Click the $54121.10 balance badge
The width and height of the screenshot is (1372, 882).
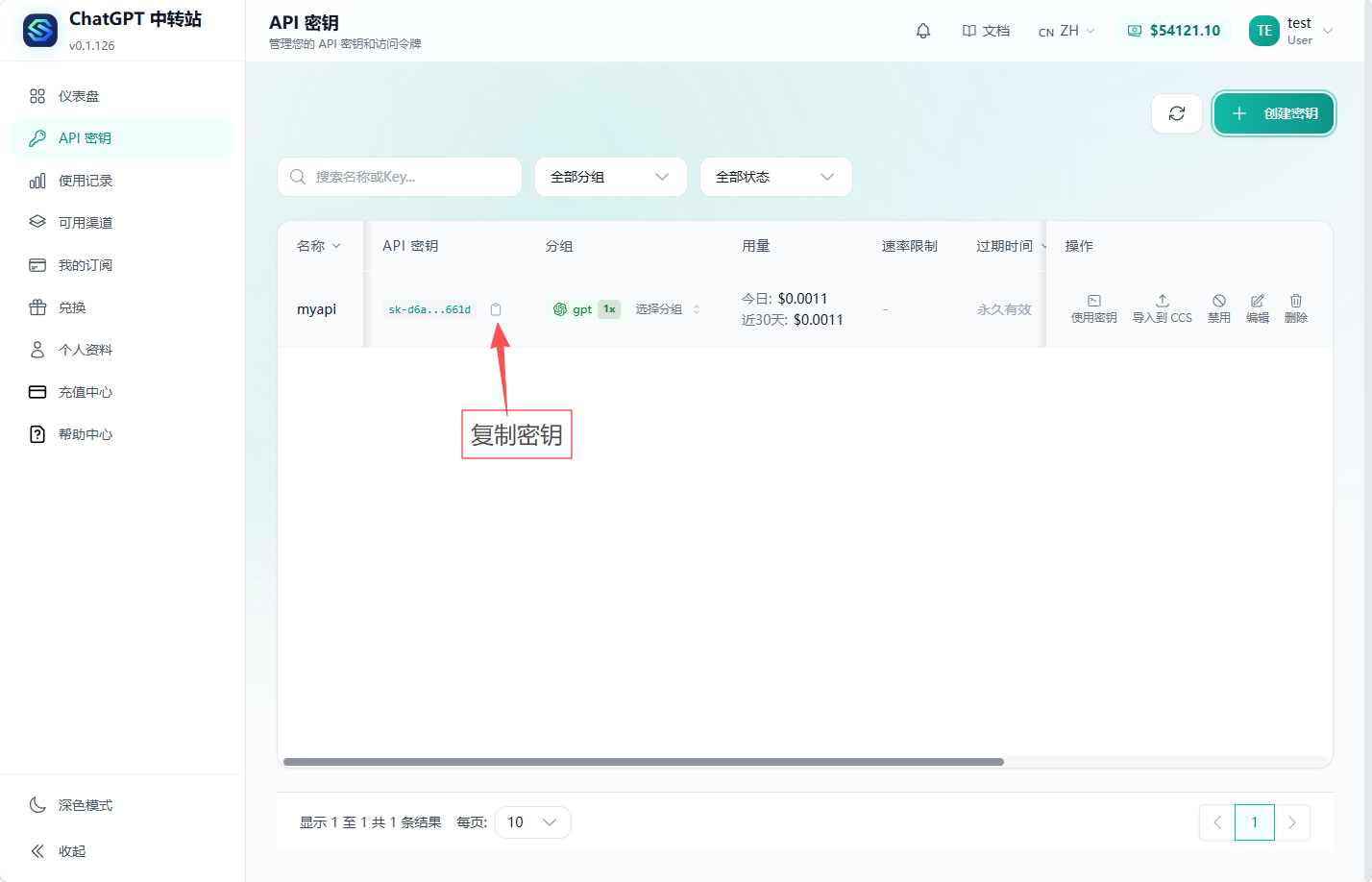pos(1174,31)
